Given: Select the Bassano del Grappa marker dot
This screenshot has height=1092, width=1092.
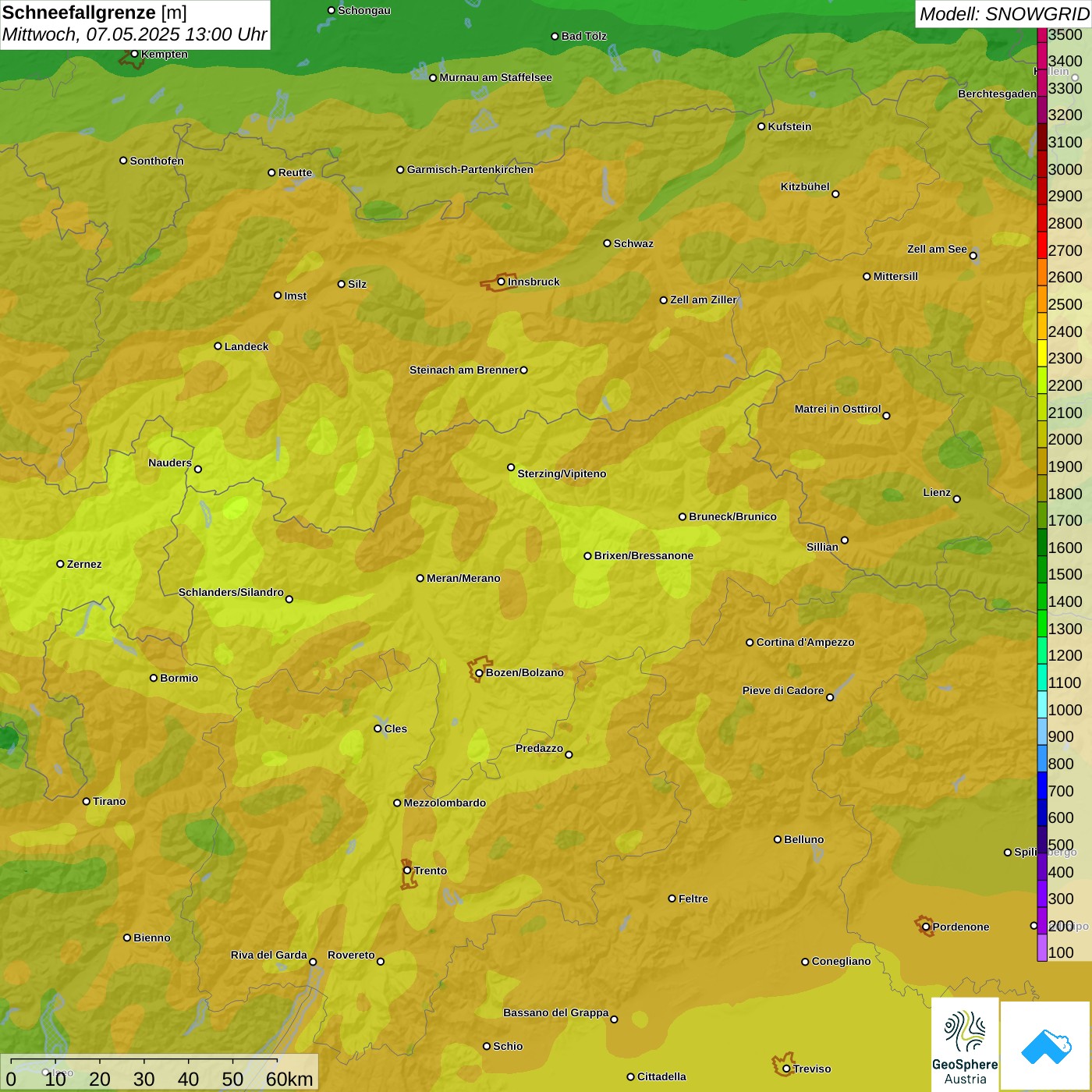Looking at the screenshot, I should point(614,1019).
